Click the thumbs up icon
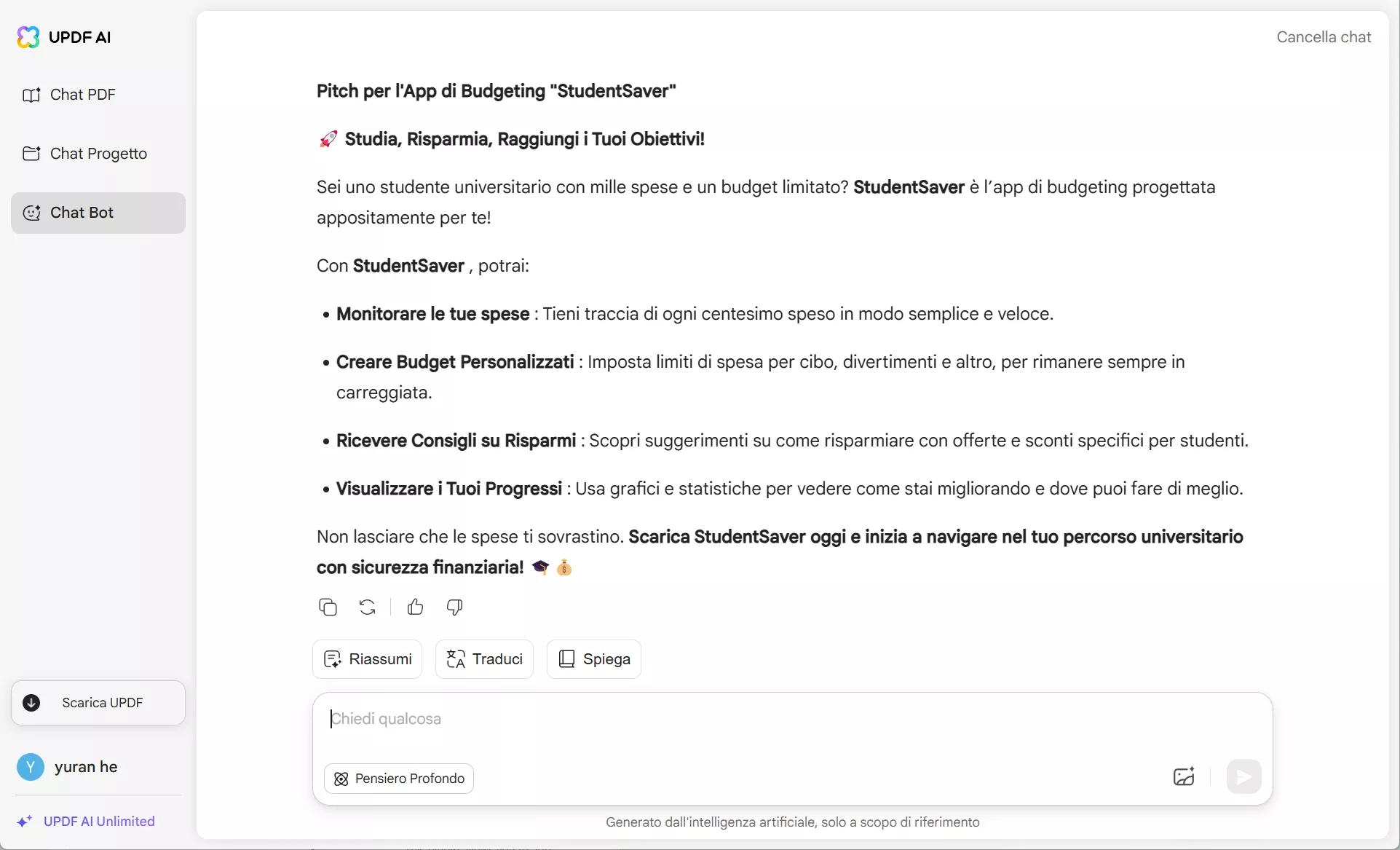 click(x=415, y=607)
